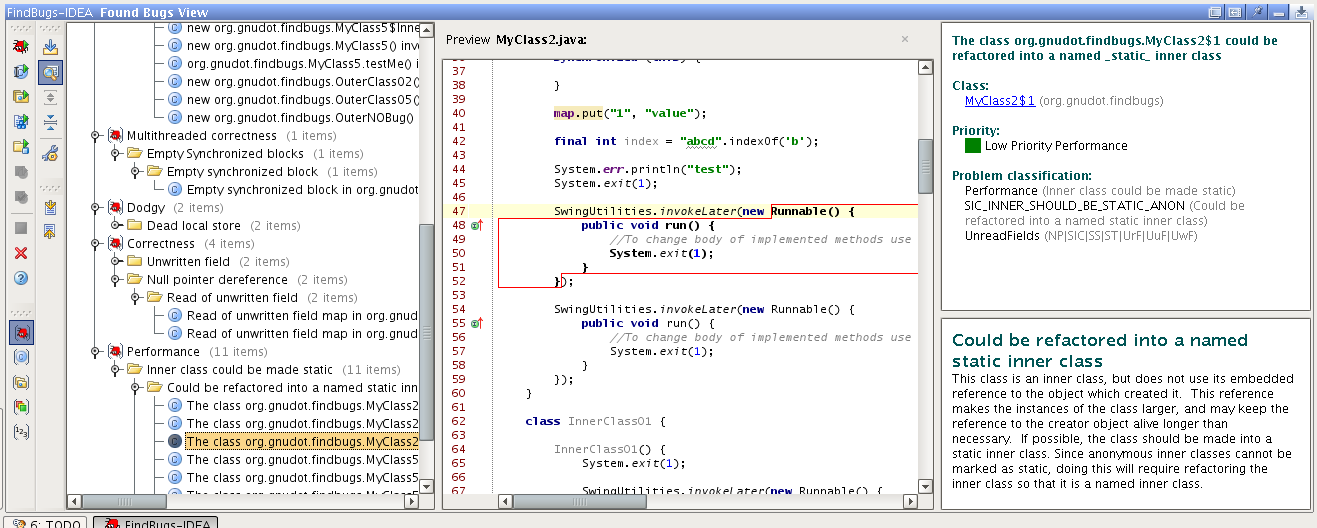Collapse the Correctness category node
This screenshot has height=528, width=1317.
(x=95, y=244)
